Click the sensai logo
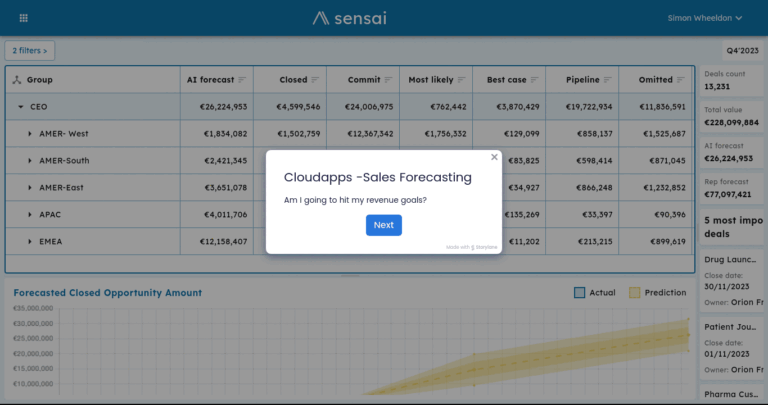 tap(350, 18)
